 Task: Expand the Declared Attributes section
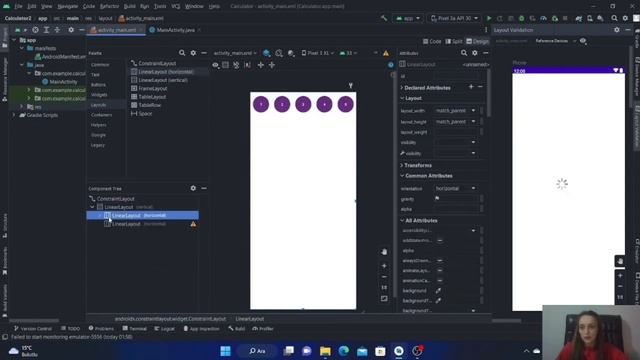402,88
